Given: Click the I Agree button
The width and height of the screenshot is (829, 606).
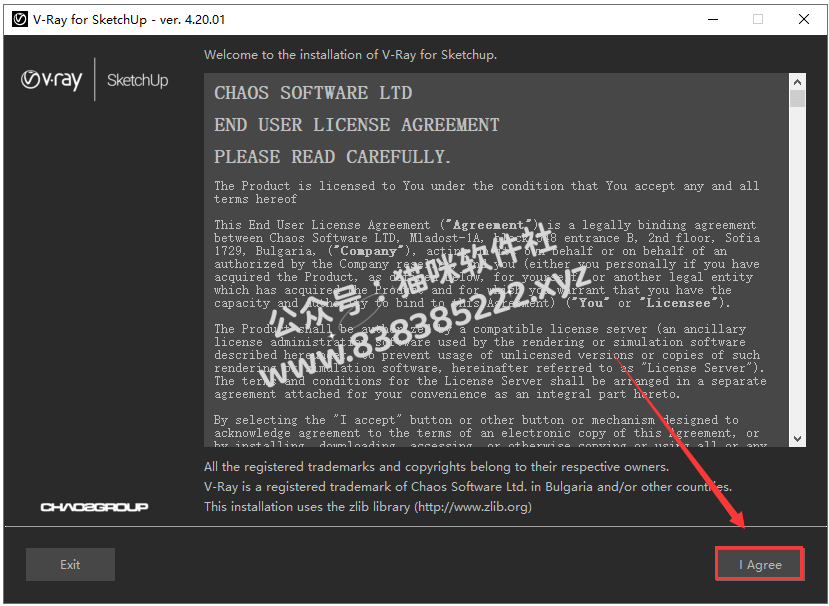Looking at the screenshot, I should [x=759, y=564].
